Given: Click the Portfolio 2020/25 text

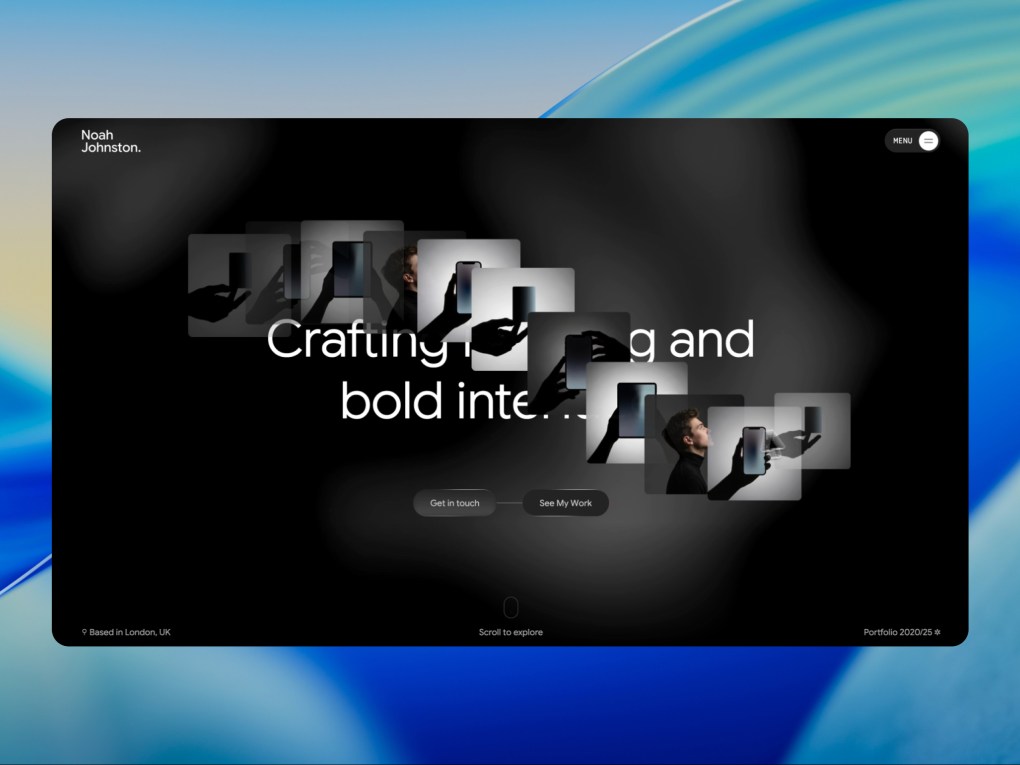Looking at the screenshot, I should [x=898, y=632].
